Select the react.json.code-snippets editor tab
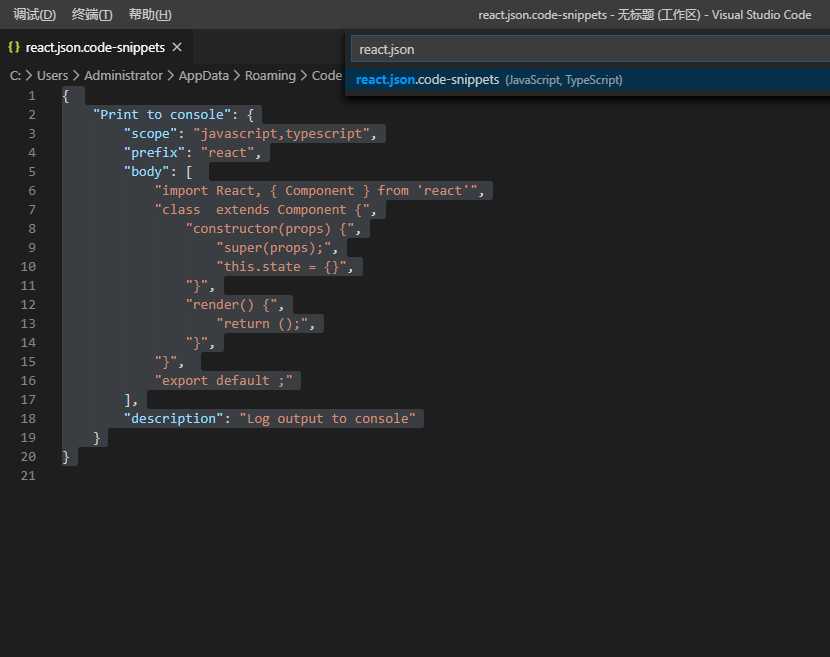Screen dimensions: 830x657 coord(95,48)
